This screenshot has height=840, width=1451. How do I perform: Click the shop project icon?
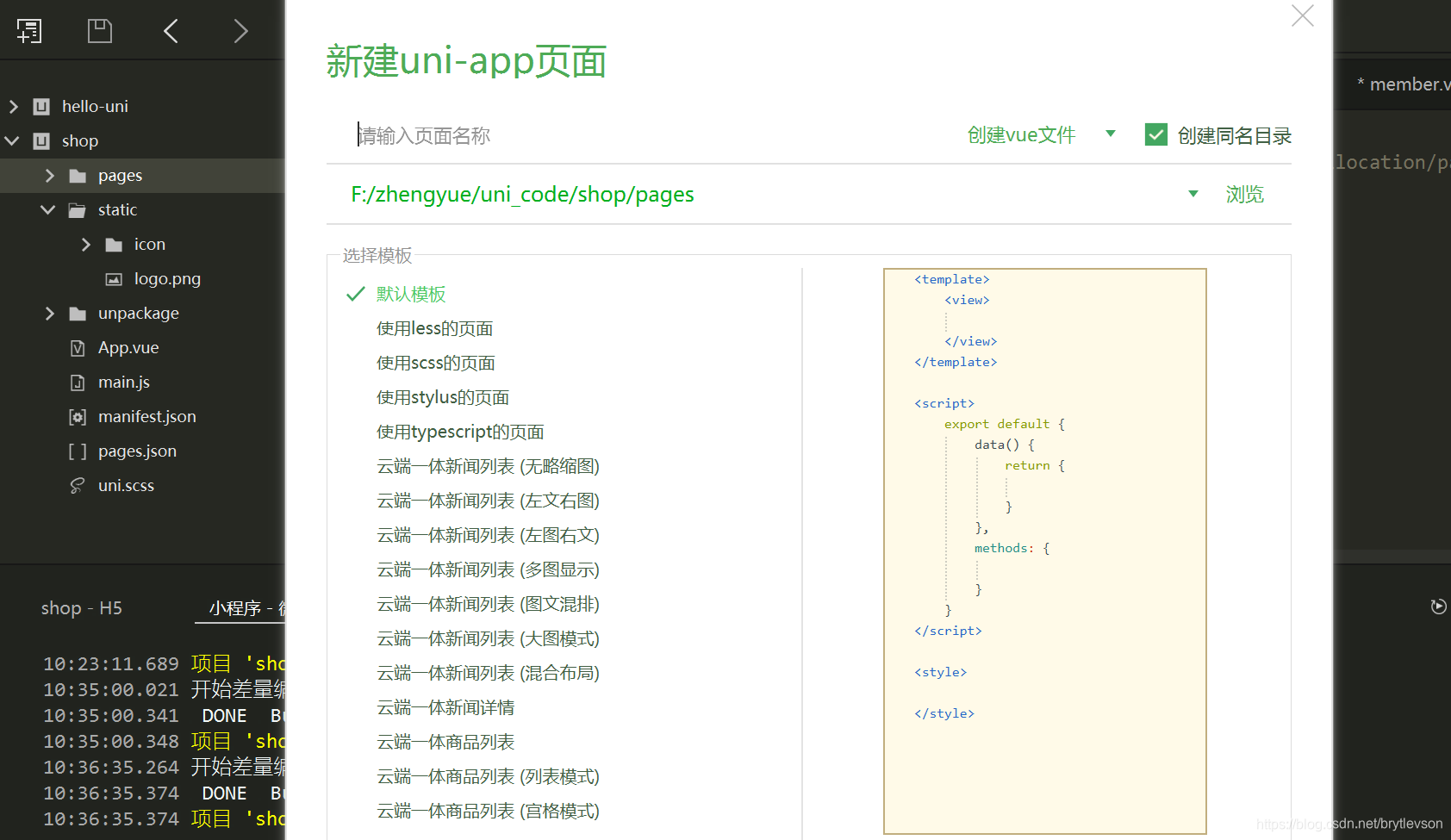click(41, 141)
